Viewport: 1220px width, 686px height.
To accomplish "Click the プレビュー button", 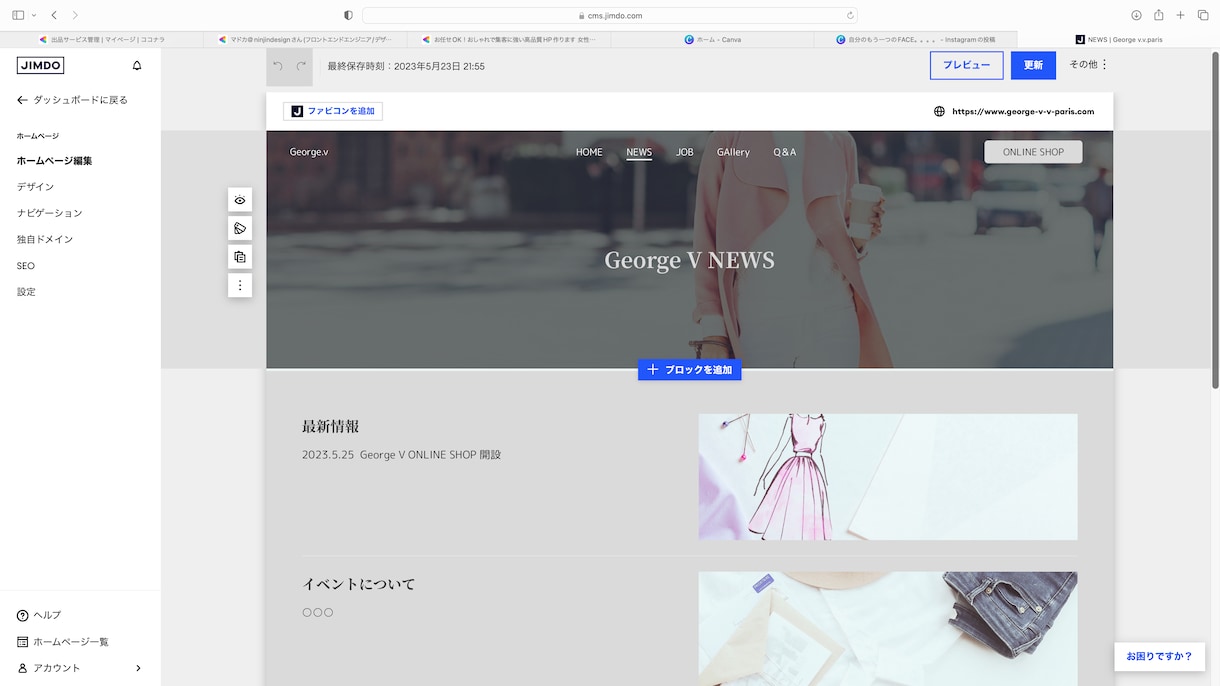I will coord(966,65).
